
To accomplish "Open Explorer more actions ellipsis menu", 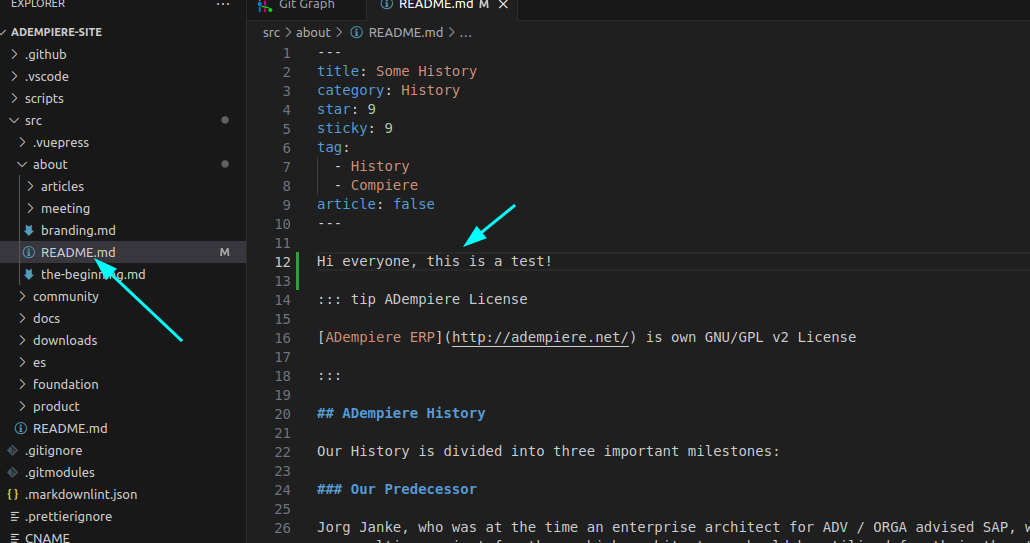I will 223,5.
